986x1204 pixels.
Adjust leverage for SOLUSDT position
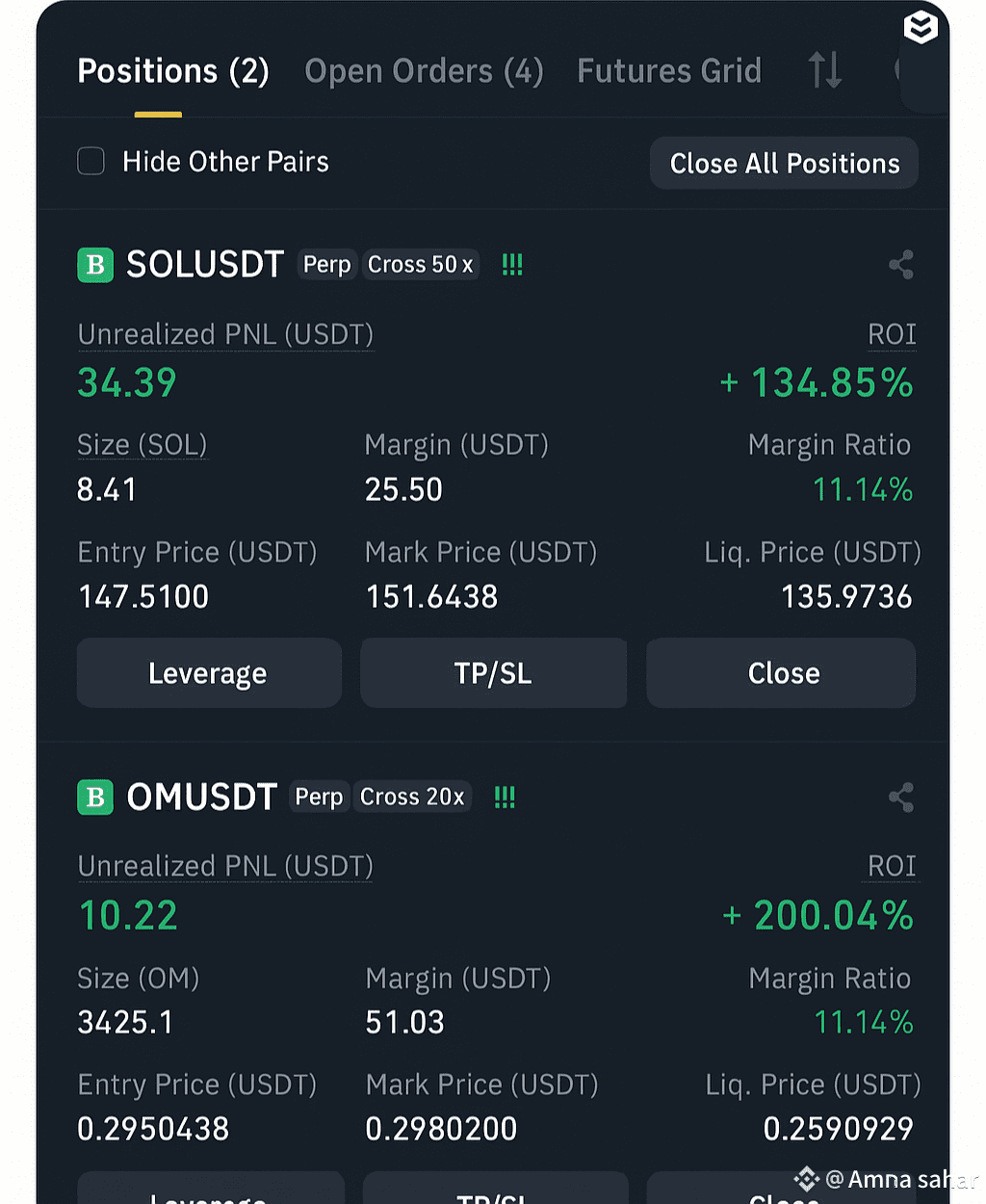click(x=208, y=673)
